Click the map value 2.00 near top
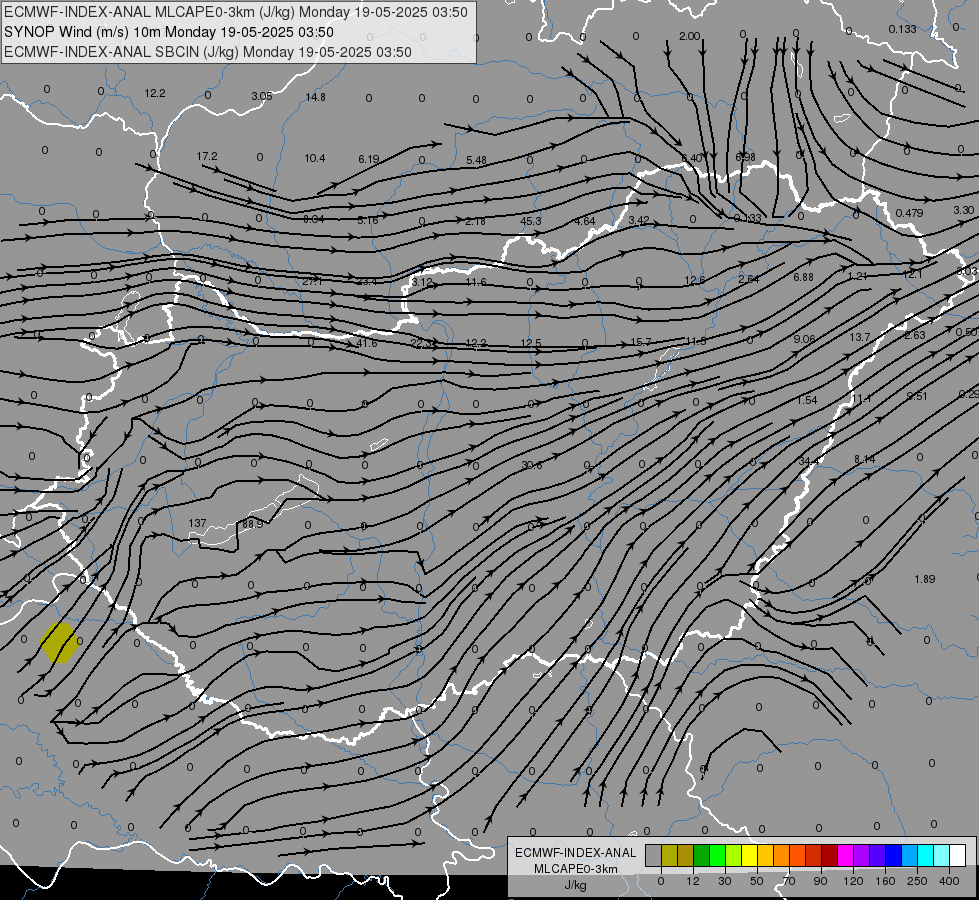 [689, 36]
